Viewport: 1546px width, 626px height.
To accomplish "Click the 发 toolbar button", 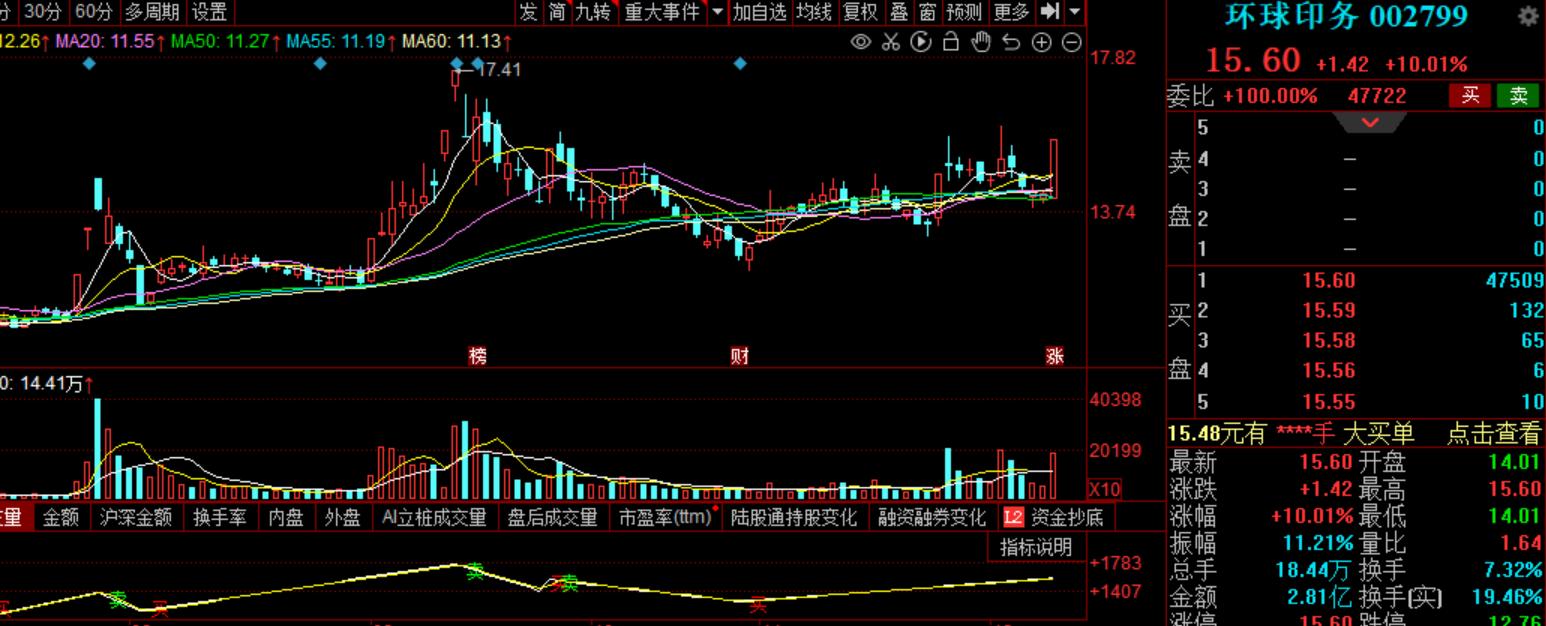I will [528, 12].
